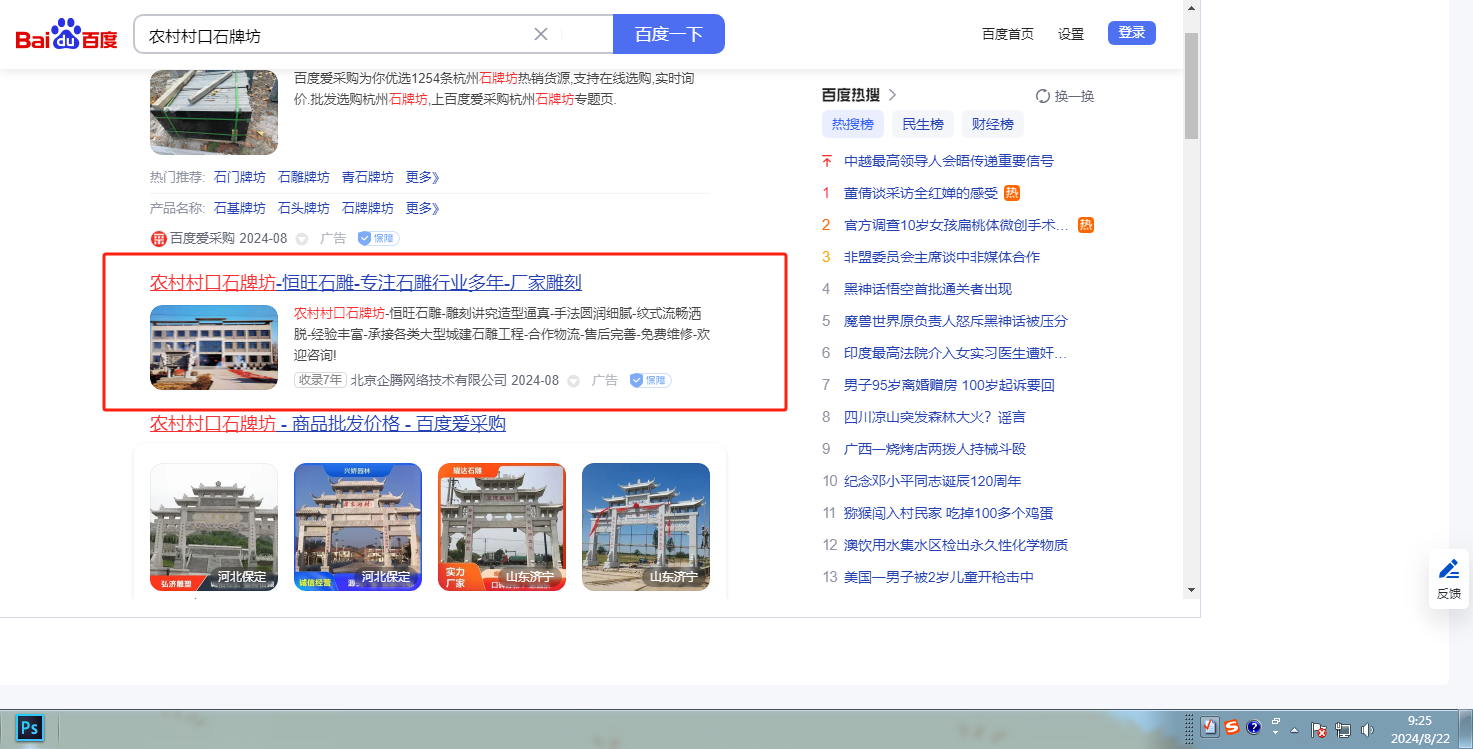The height and width of the screenshot is (749, 1473).
Task: Open hot search 四川凉山突发森林大火？谣言
Action: pyautogui.click(x=935, y=417)
